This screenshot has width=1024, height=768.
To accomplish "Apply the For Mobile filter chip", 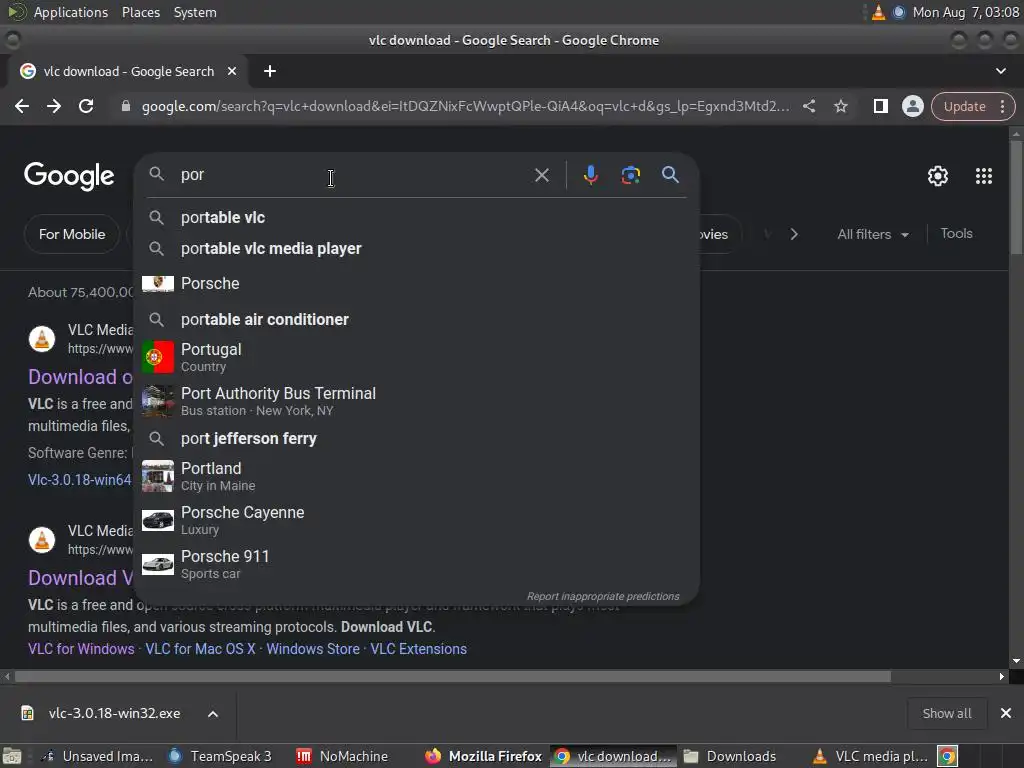I will (72, 234).
